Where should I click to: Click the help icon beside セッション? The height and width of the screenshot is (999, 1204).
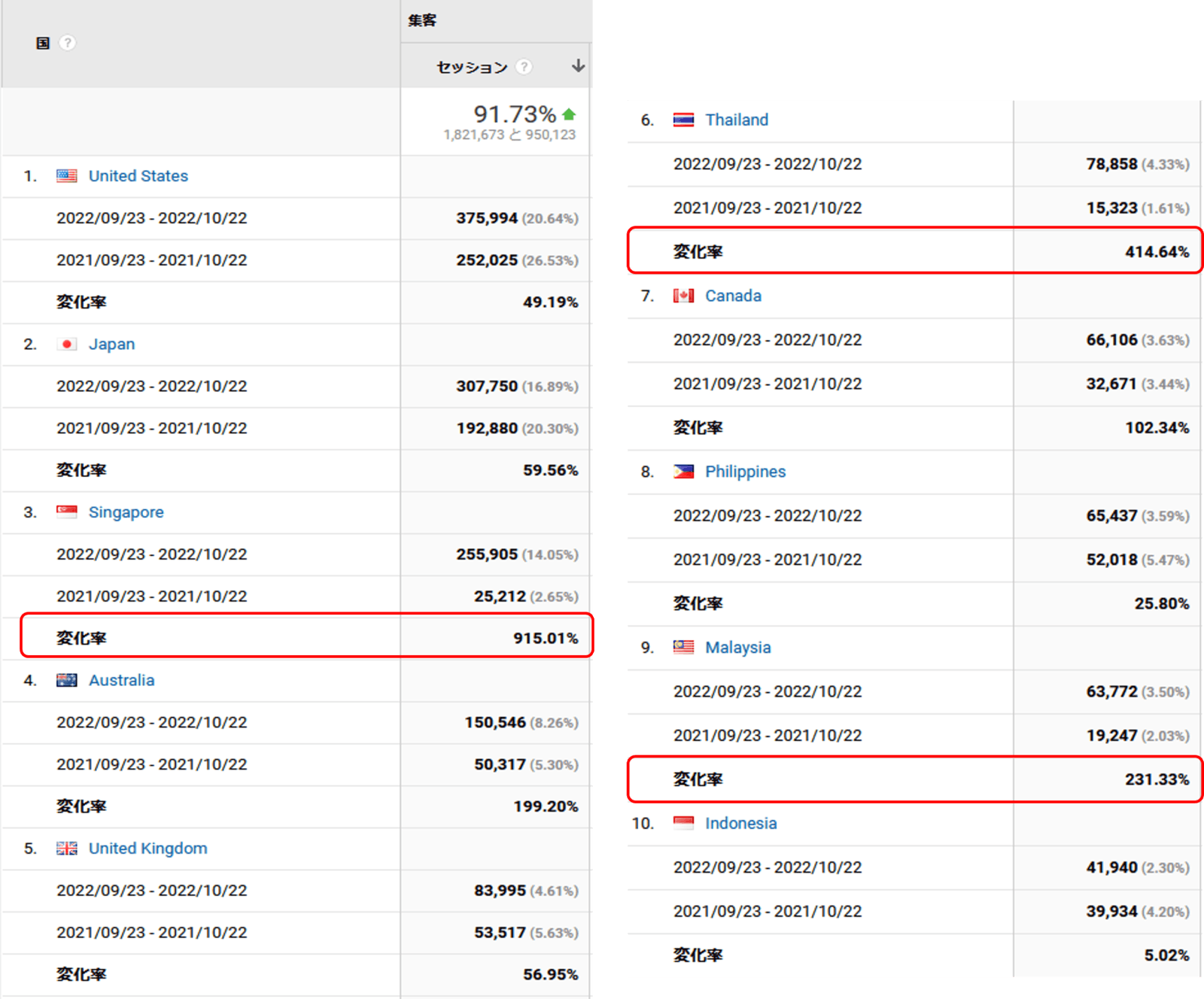(x=524, y=67)
